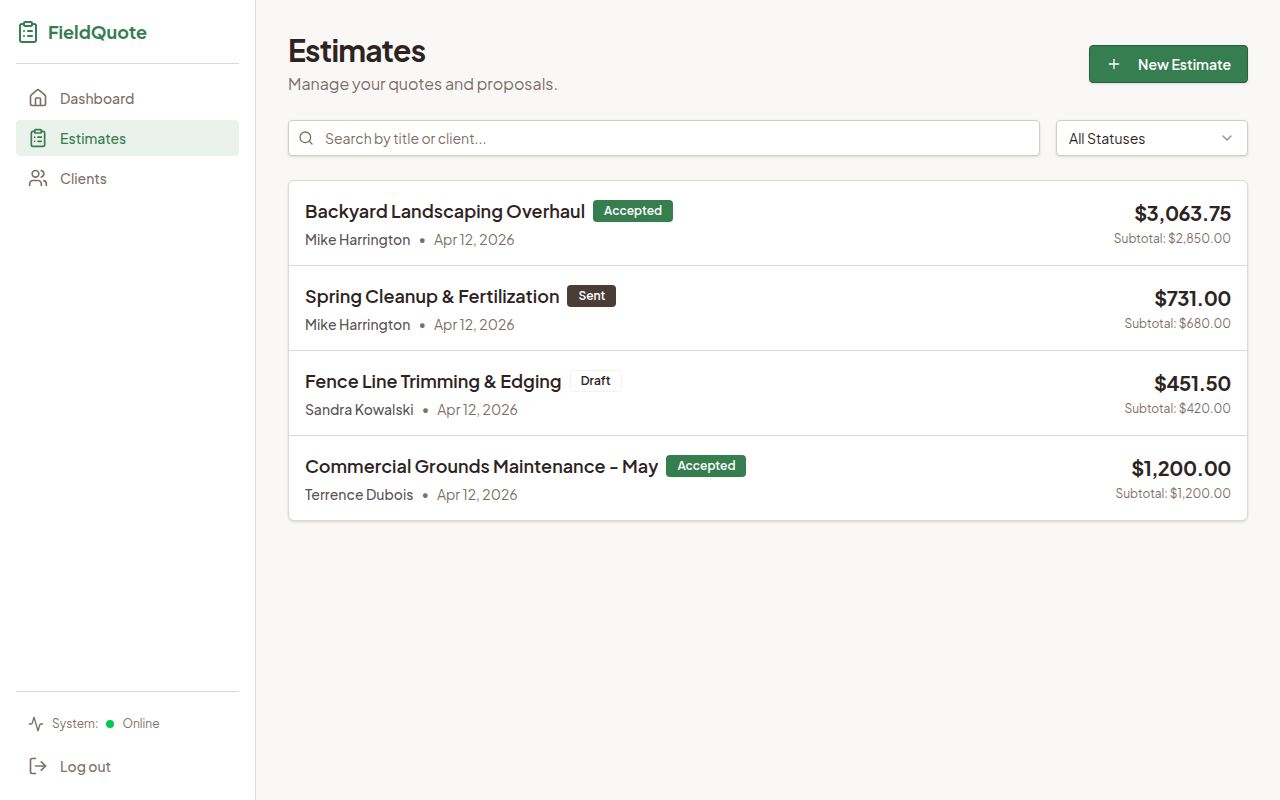Click the FieldQuote clipboard logo icon

[x=27, y=31]
